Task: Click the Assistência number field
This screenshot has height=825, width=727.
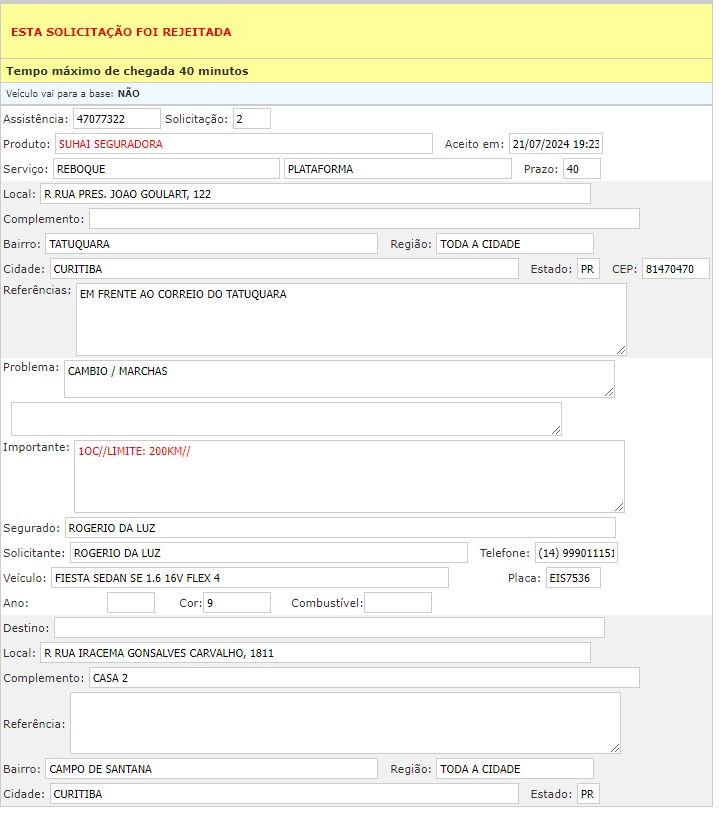Action: pos(116,119)
